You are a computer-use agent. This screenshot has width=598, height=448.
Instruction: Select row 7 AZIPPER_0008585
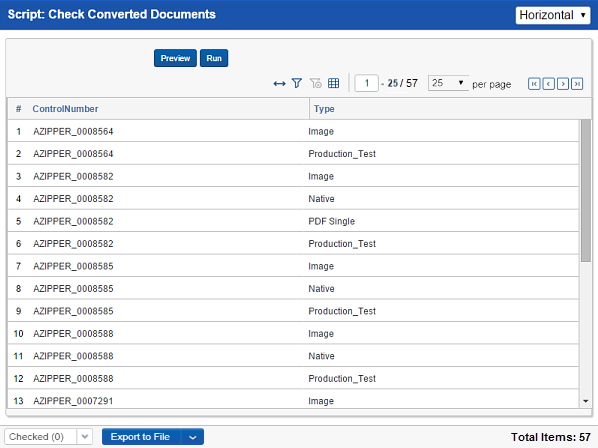pos(293,266)
